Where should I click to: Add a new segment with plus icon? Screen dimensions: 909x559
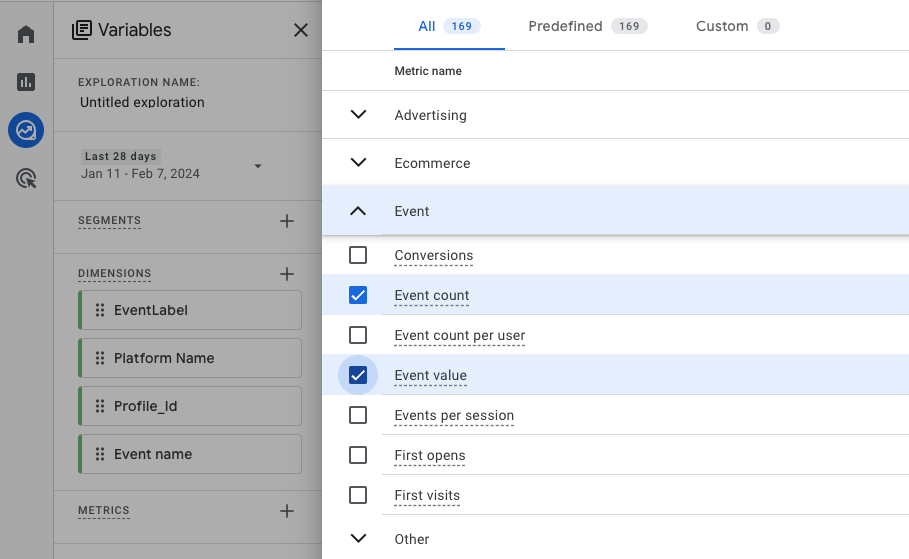[287, 221]
